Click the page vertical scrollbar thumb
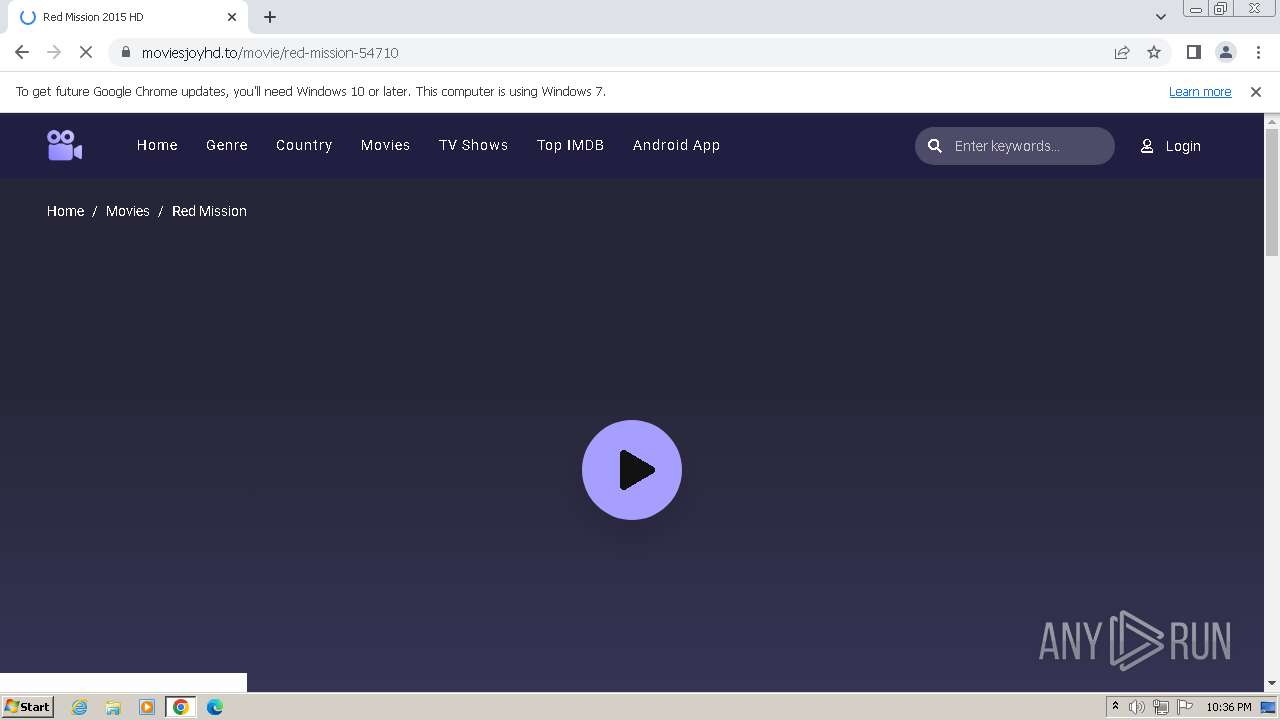1280x720 pixels. (x=1272, y=192)
